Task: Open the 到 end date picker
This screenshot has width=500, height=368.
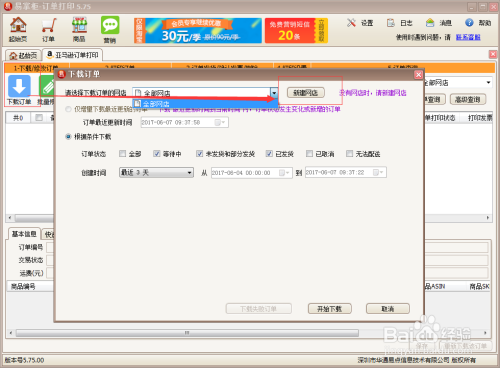Action: [378, 172]
